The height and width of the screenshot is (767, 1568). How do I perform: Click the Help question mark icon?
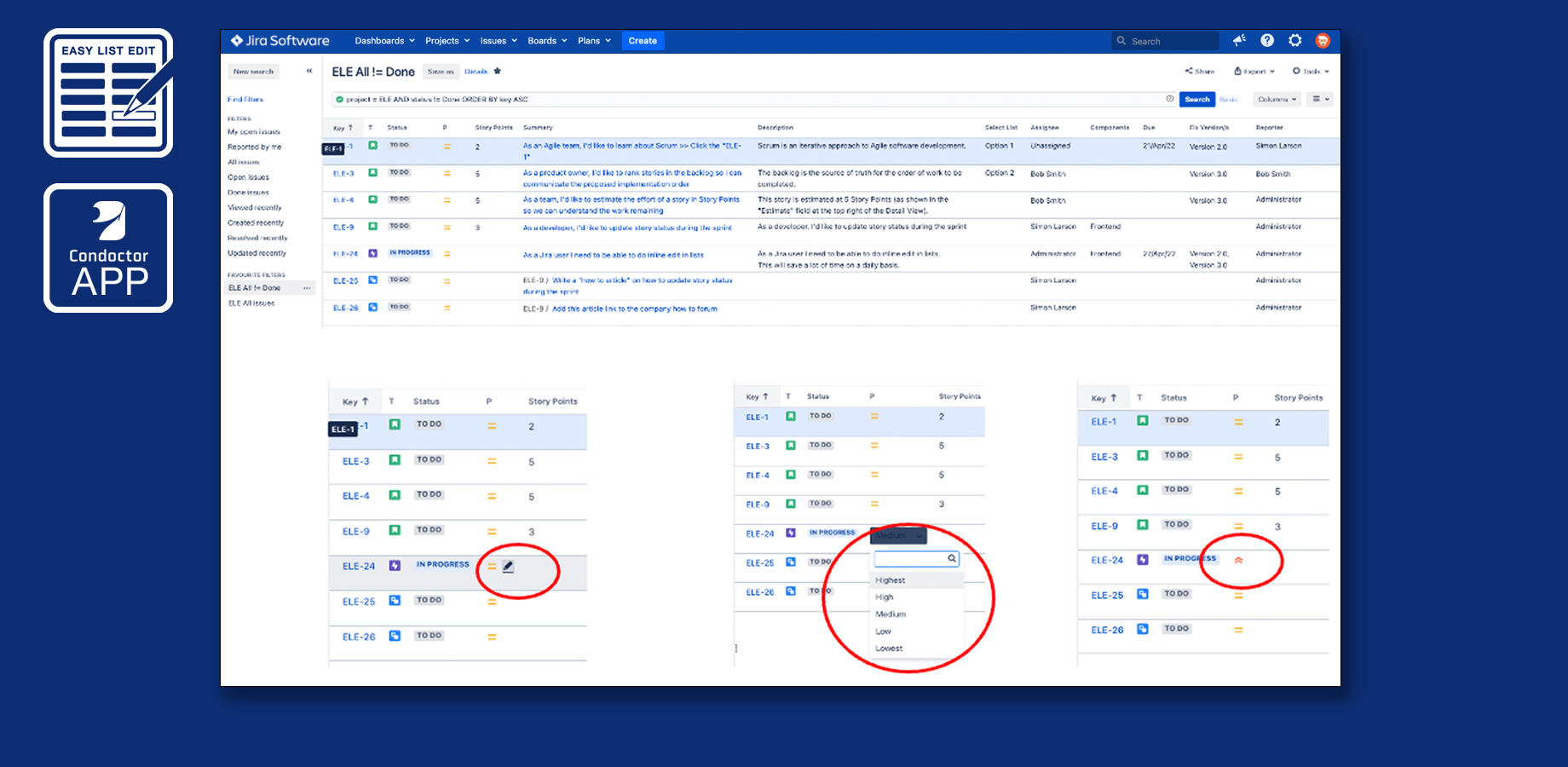(1267, 40)
